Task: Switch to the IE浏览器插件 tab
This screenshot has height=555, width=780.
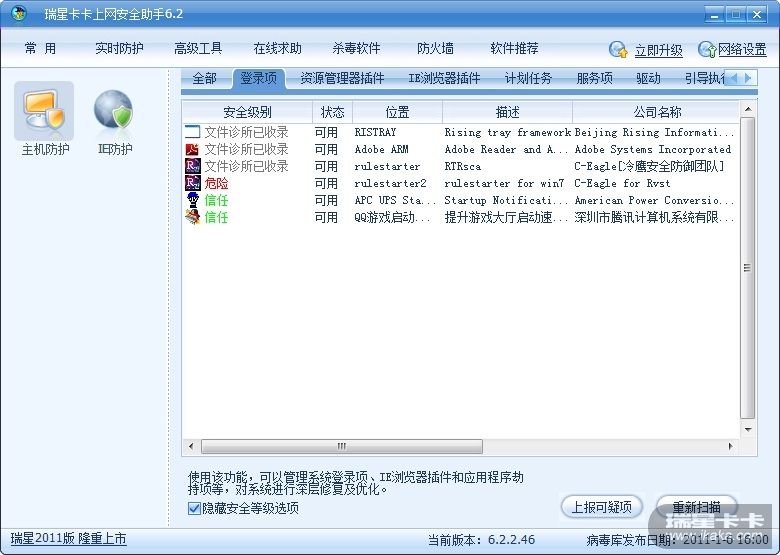Action: pos(444,79)
